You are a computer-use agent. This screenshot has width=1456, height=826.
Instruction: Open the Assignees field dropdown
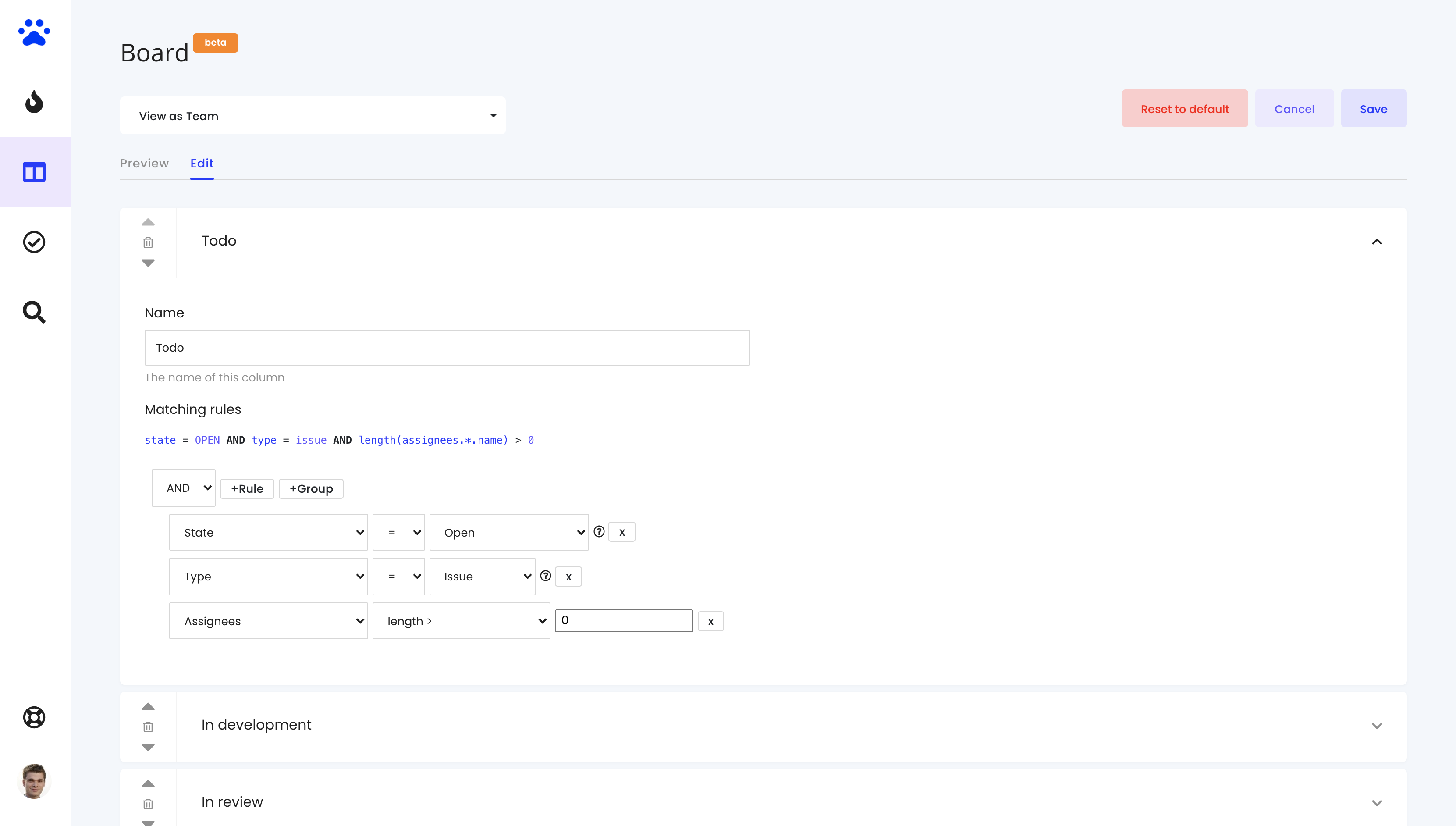pos(269,621)
